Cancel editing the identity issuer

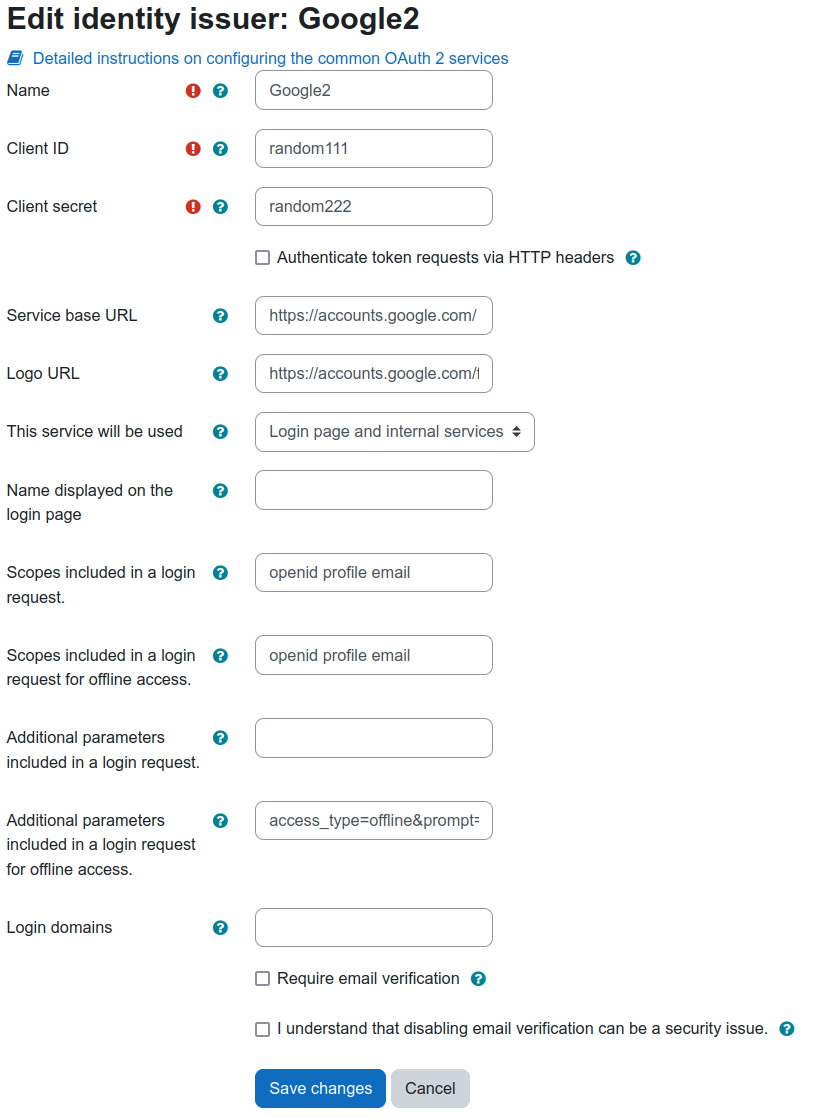tap(430, 1088)
